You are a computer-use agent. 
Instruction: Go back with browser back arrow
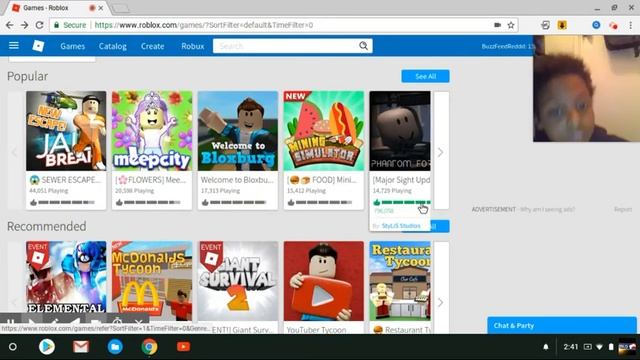[x=10, y=25]
